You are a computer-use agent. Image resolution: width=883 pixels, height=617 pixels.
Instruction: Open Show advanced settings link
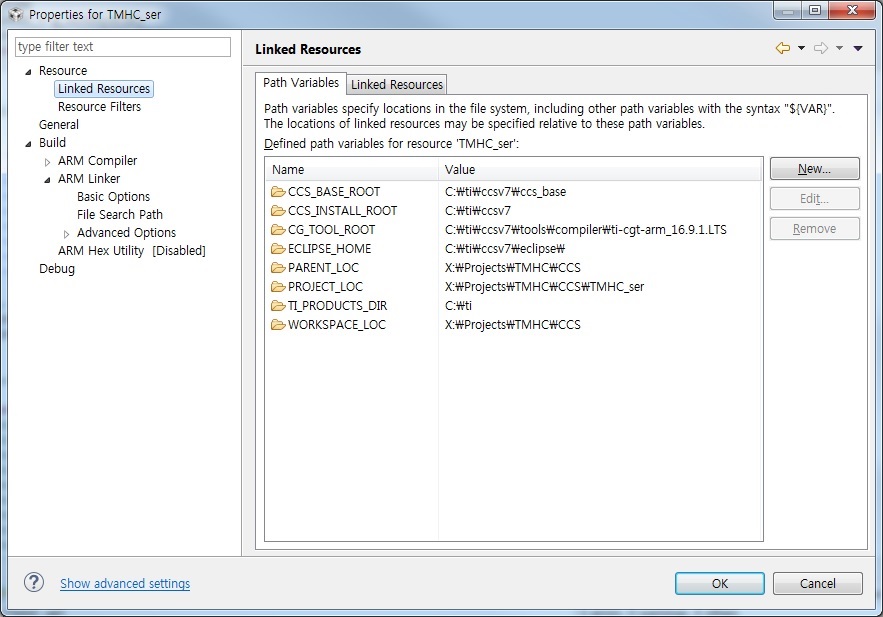pos(125,583)
